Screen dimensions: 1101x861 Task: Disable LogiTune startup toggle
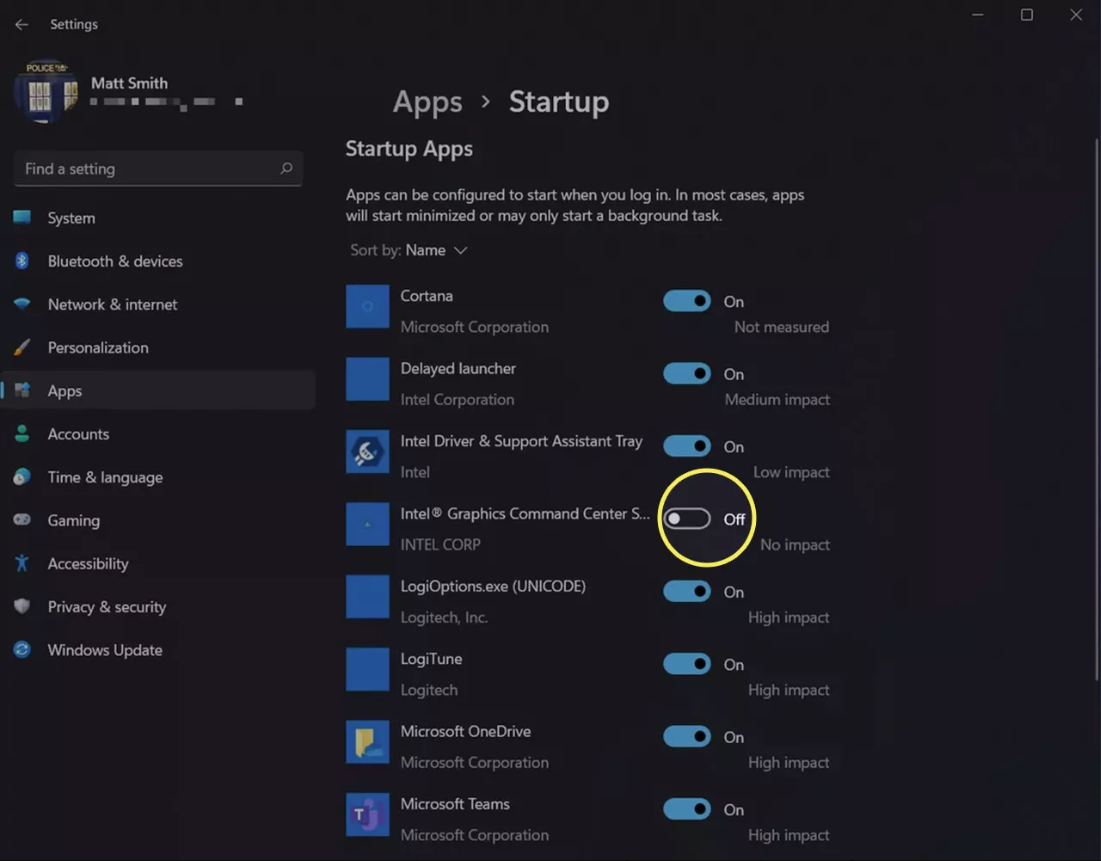tap(687, 664)
